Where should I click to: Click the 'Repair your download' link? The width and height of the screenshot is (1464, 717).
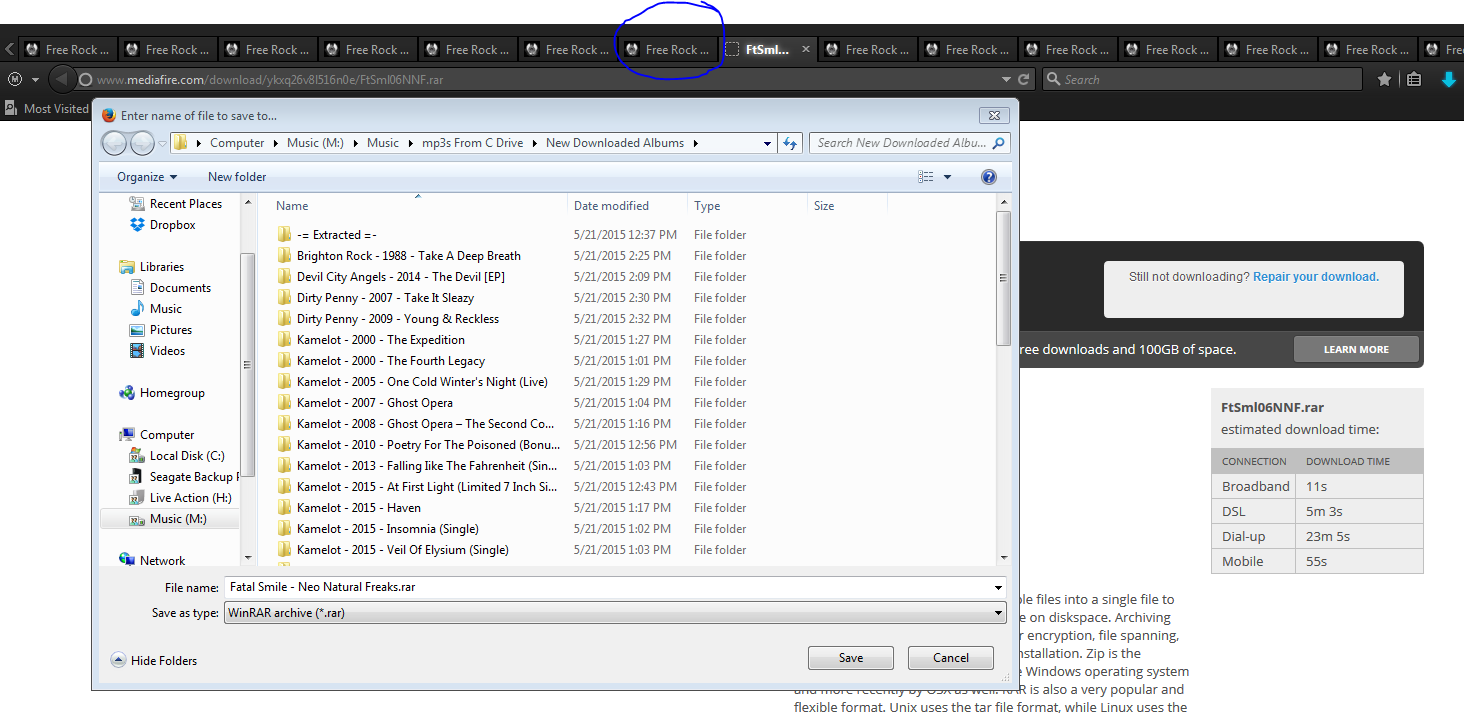pyautogui.click(x=1315, y=277)
